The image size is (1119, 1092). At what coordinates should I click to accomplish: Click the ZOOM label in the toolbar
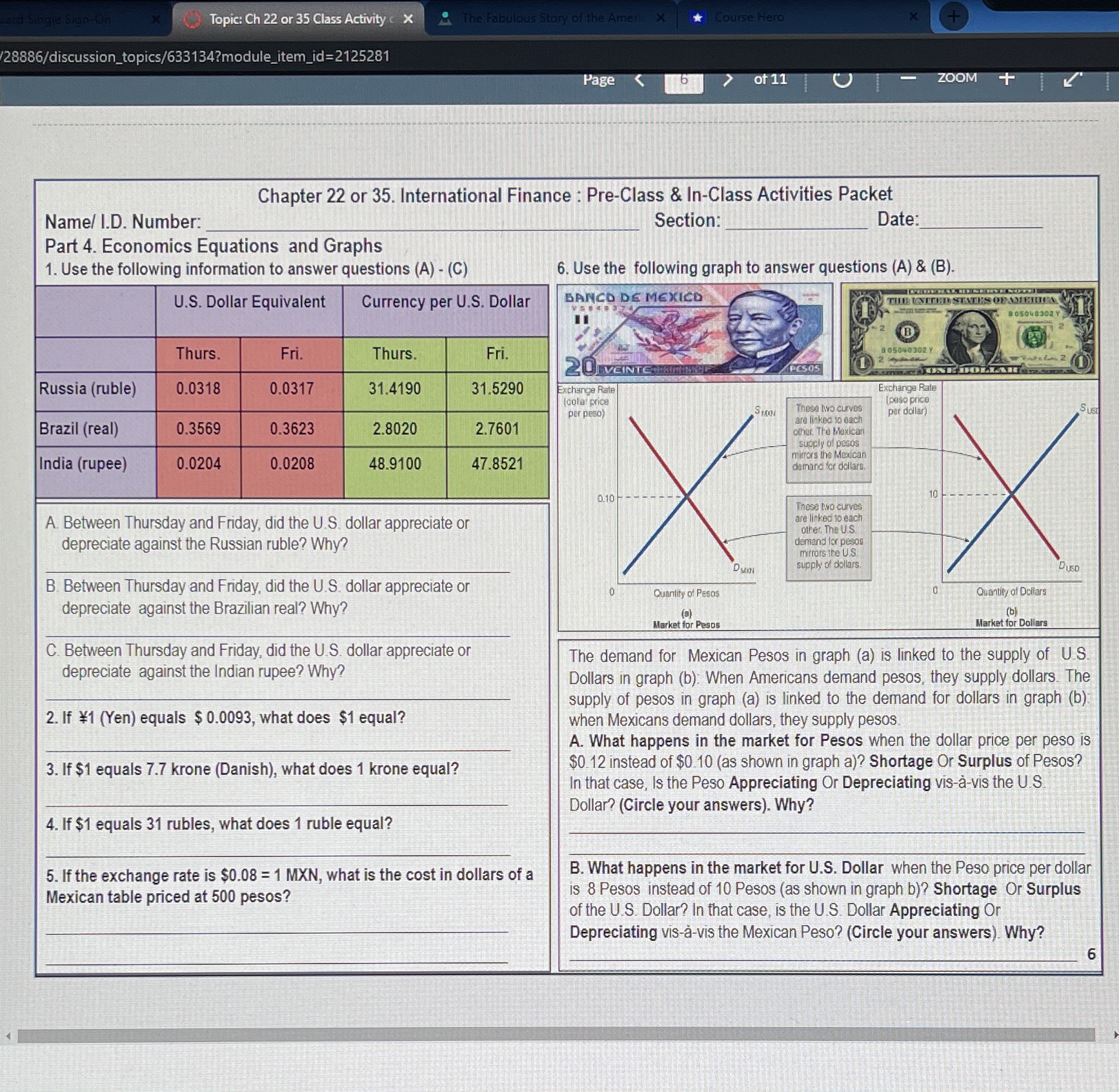tap(956, 77)
